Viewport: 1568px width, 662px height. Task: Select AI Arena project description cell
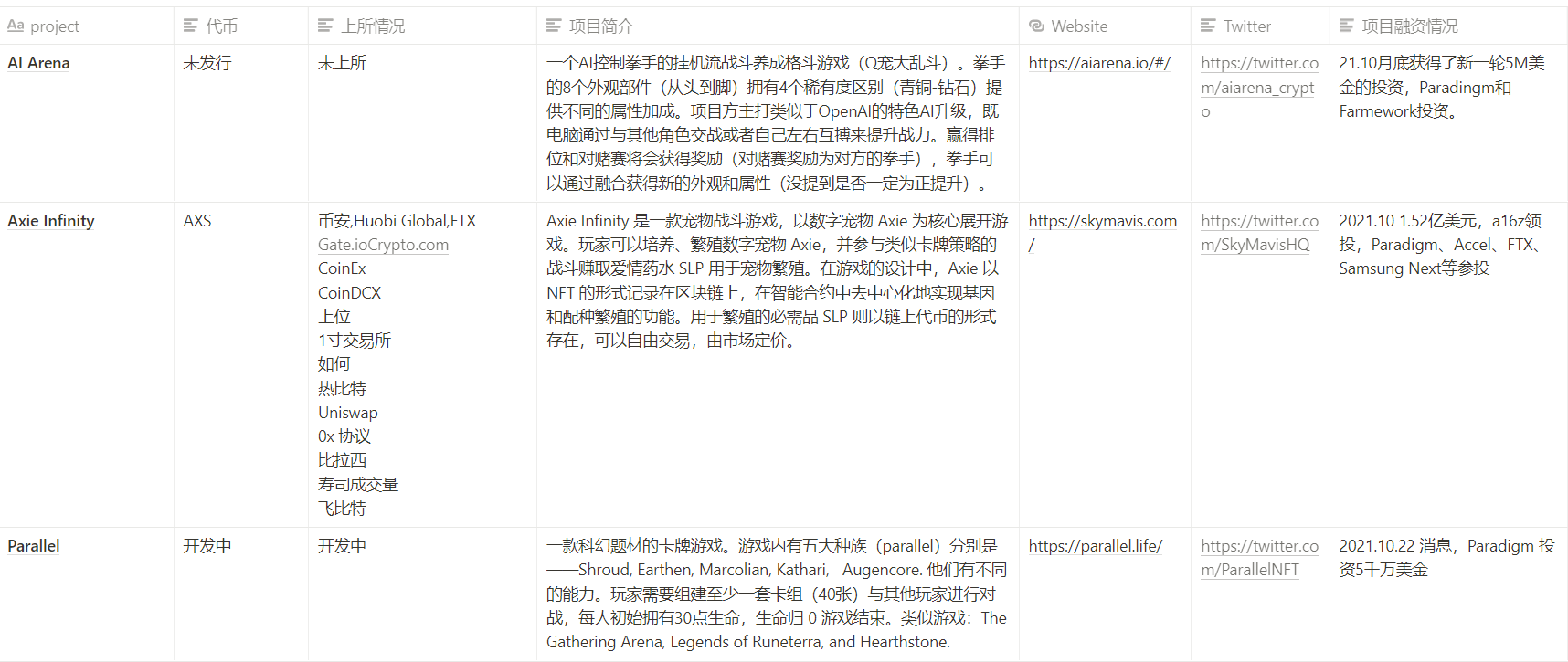pos(778,123)
